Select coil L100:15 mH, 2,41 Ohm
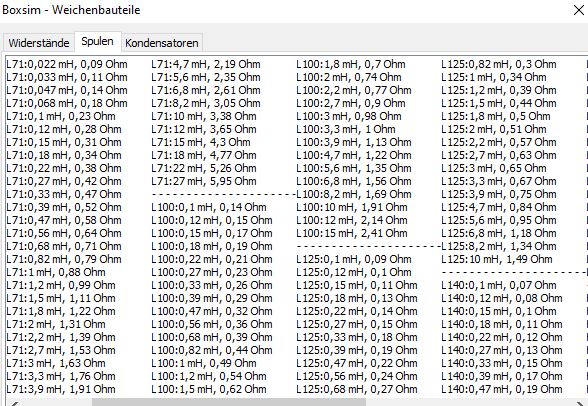Viewport: 588px width, 406px height. [352, 233]
